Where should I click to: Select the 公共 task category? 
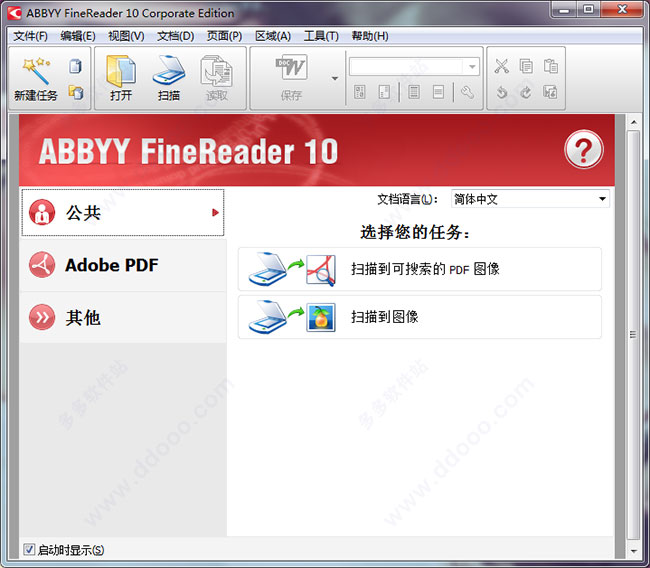[x=123, y=213]
